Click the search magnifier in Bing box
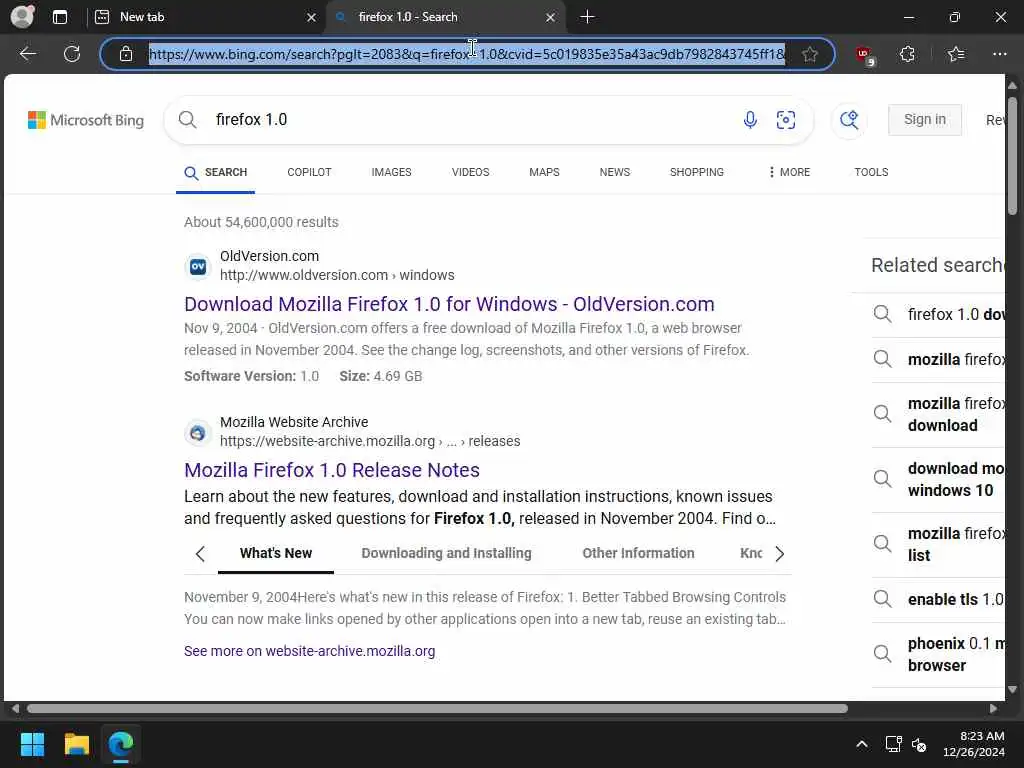1024x768 pixels. [187, 120]
